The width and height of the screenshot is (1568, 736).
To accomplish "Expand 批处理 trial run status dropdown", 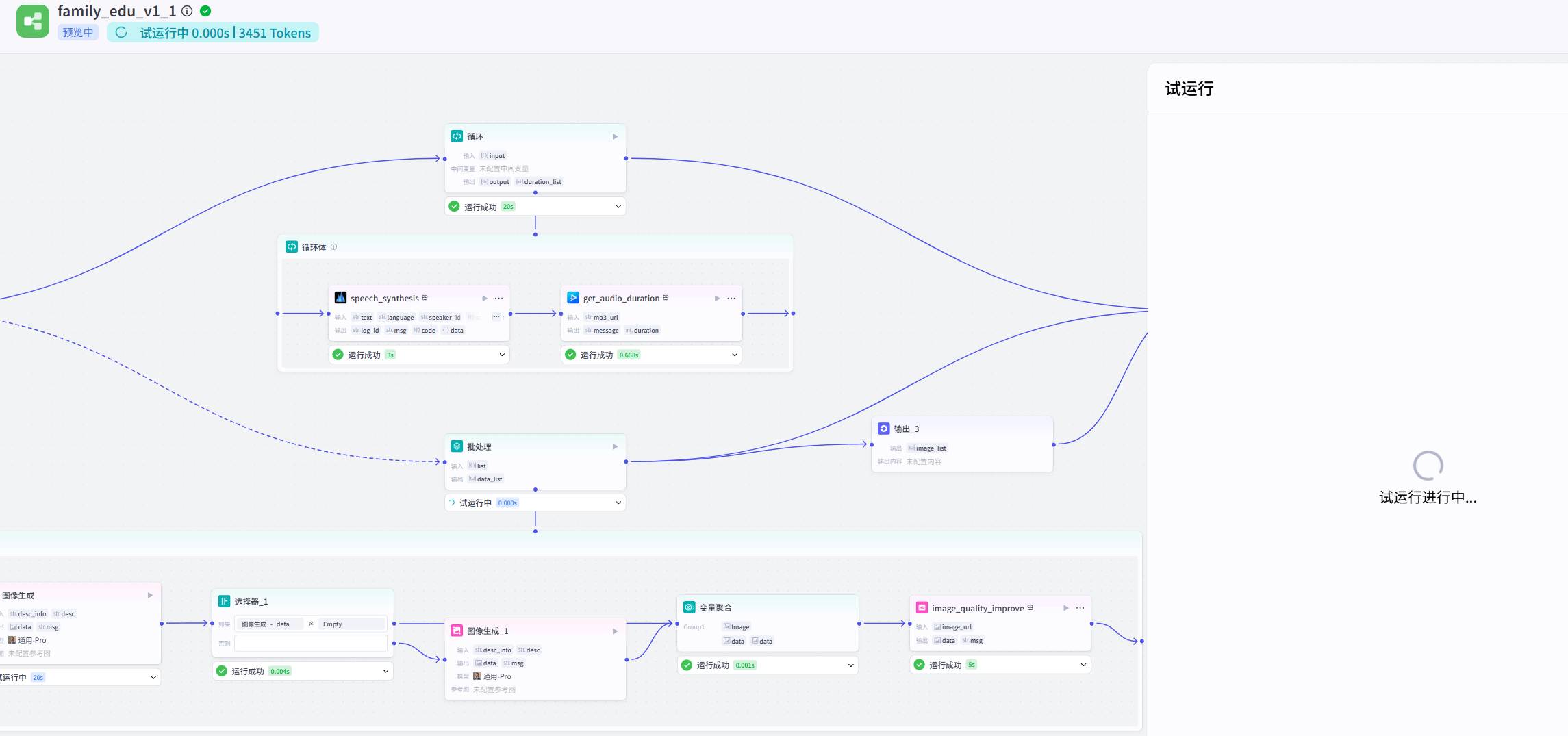I will click(x=618, y=503).
